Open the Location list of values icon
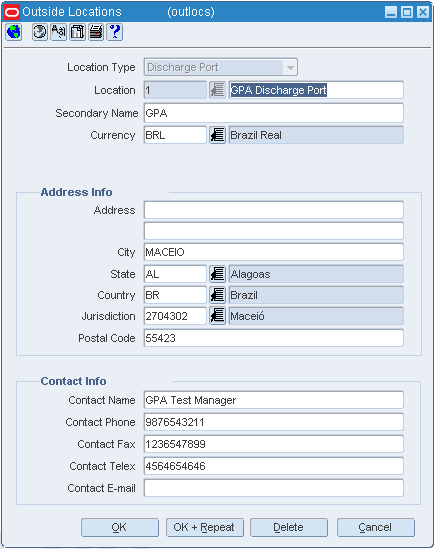The width and height of the screenshot is (435, 549). tap(218, 90)
